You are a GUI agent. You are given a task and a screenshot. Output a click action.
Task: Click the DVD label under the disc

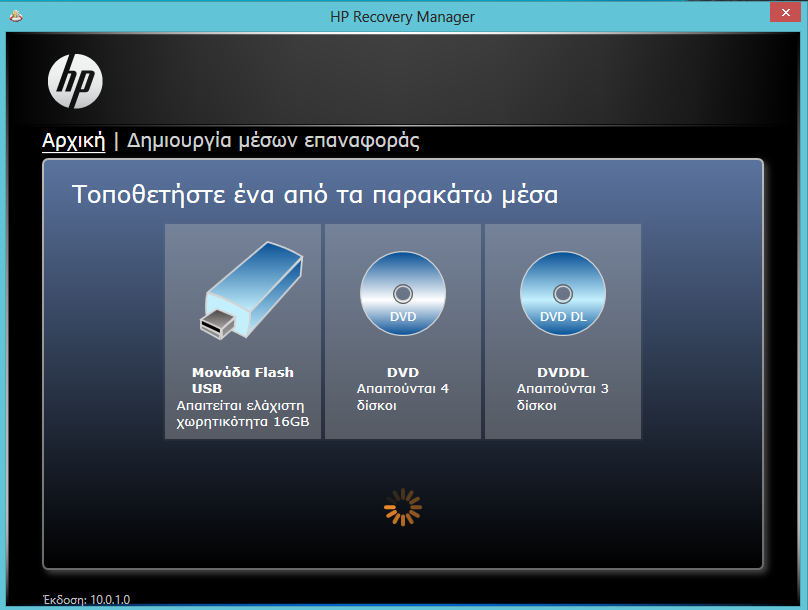pyautogui.click(x=403, y=372)
